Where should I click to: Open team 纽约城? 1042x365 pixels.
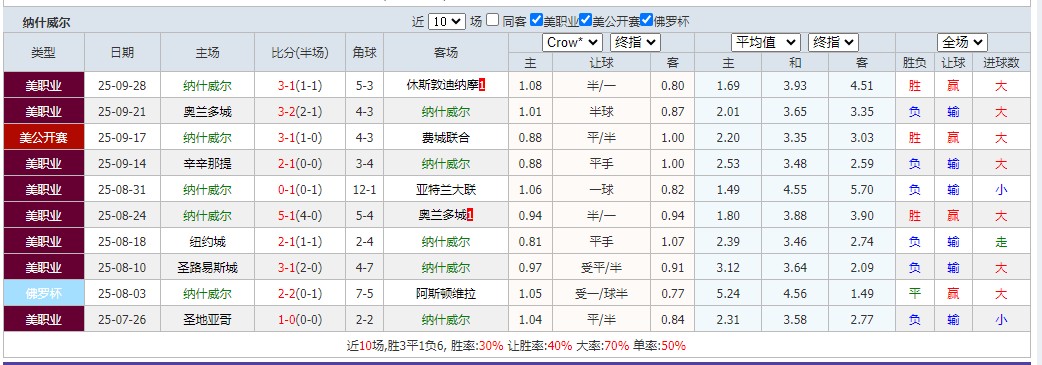point(208,241)
